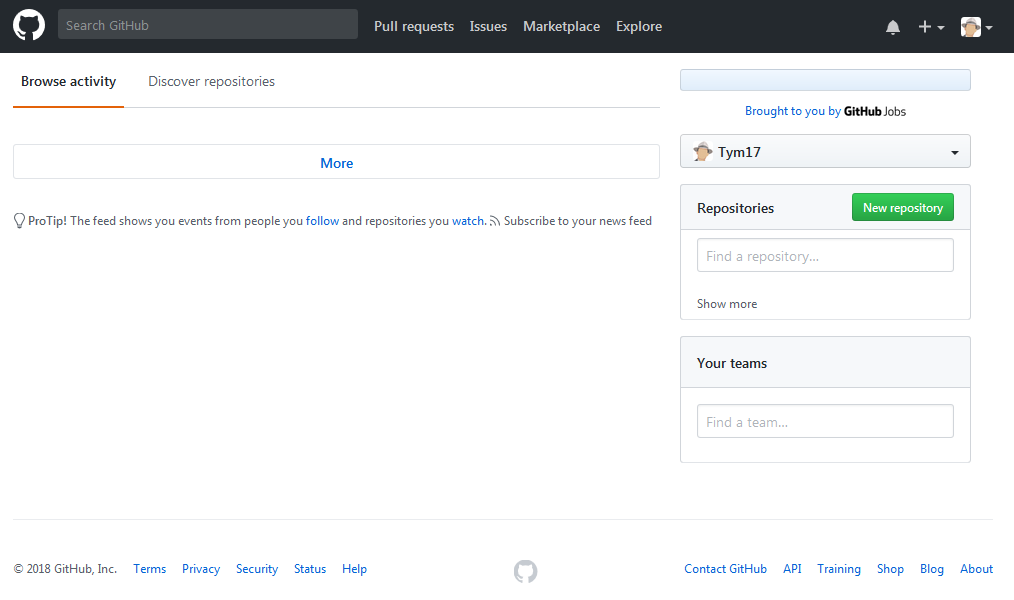Open the Training footer link
This screenshot has height=600, width=1014.
coord(839,569)
